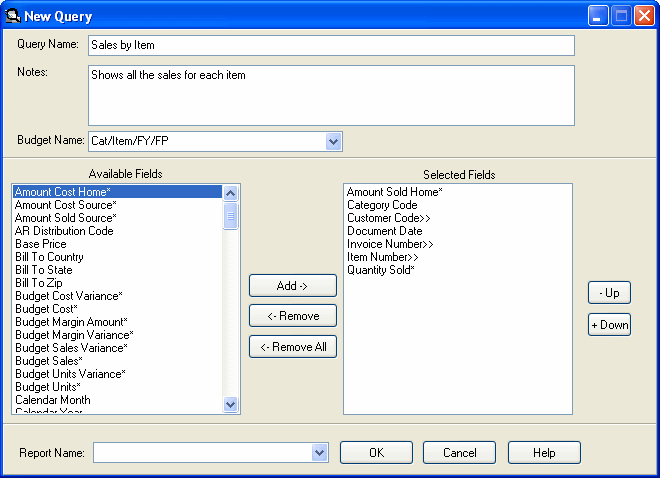The height and width of the screenshot is (478, 660).
Task: Select Amount Sold Home* in Selected Fields
Action: pos(458,192)
